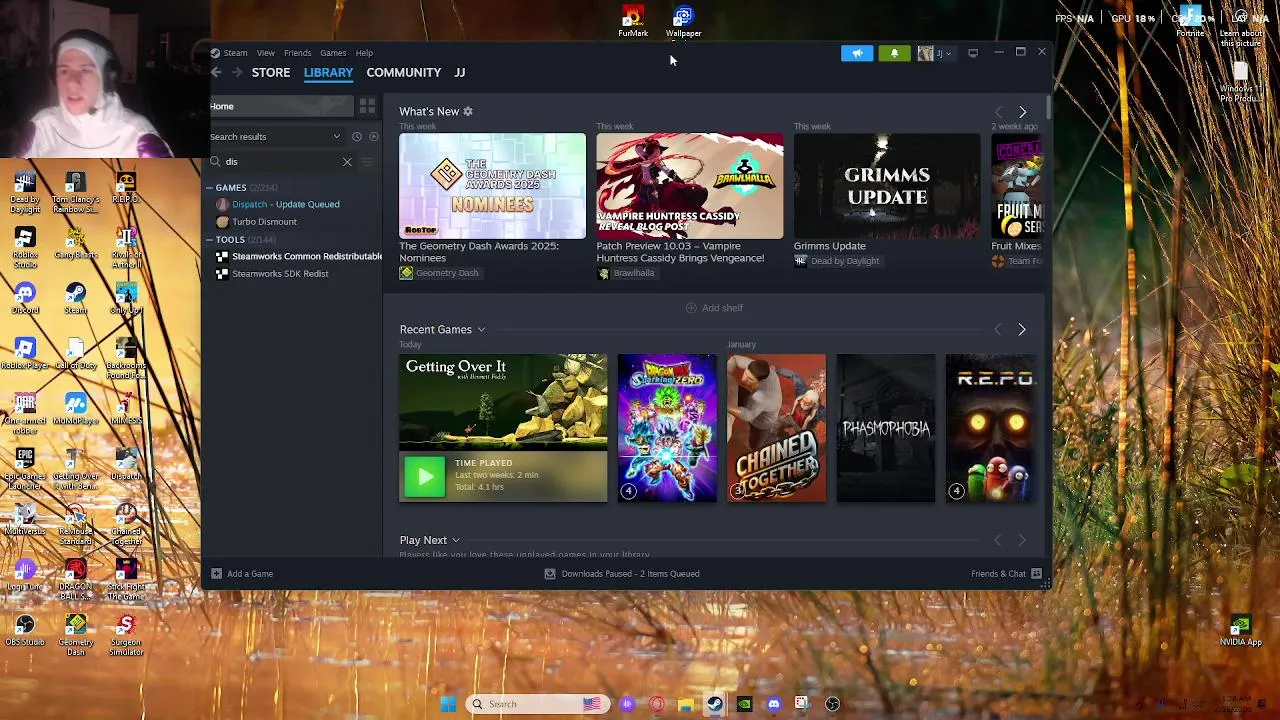The height and width of the screenshot is (720, 1280).
Task: Open Windows Start menu
Action: (x=448, y=704)
